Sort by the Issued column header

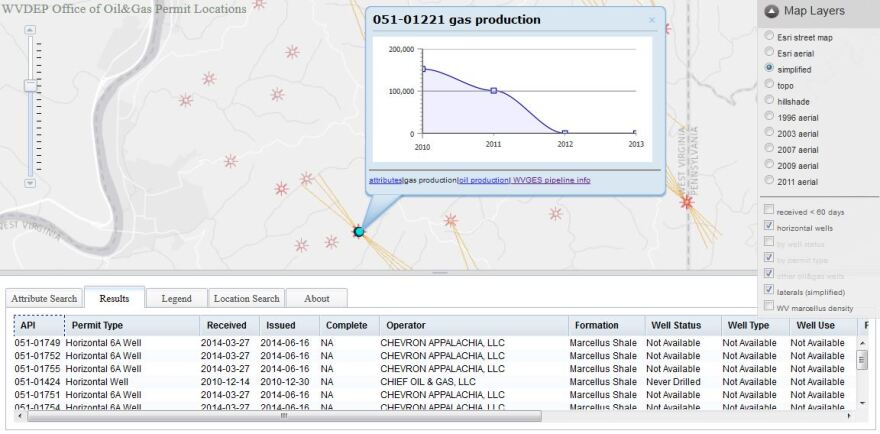[290, 326]
